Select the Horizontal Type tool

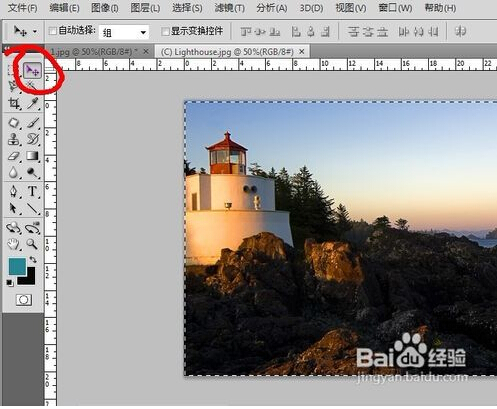coord(32,192)
